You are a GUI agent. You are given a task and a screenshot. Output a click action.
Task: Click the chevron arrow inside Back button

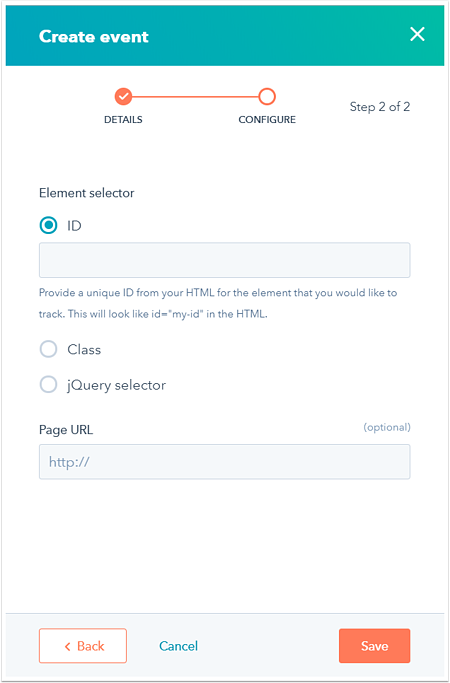pos(68,646)
